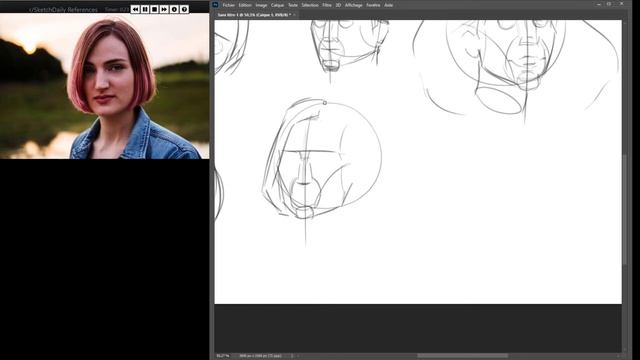Open the Calque menu
The height and width of the screenshot is (360, 640).
[278, 5]
